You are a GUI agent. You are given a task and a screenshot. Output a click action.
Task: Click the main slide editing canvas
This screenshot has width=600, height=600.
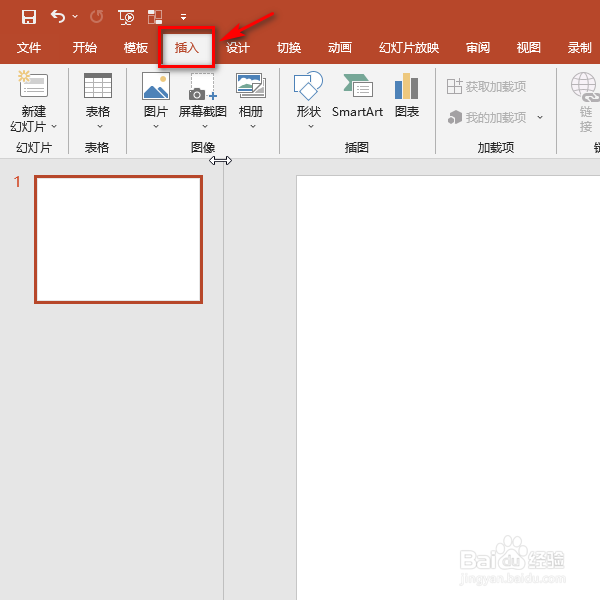[x=448, y=387]
